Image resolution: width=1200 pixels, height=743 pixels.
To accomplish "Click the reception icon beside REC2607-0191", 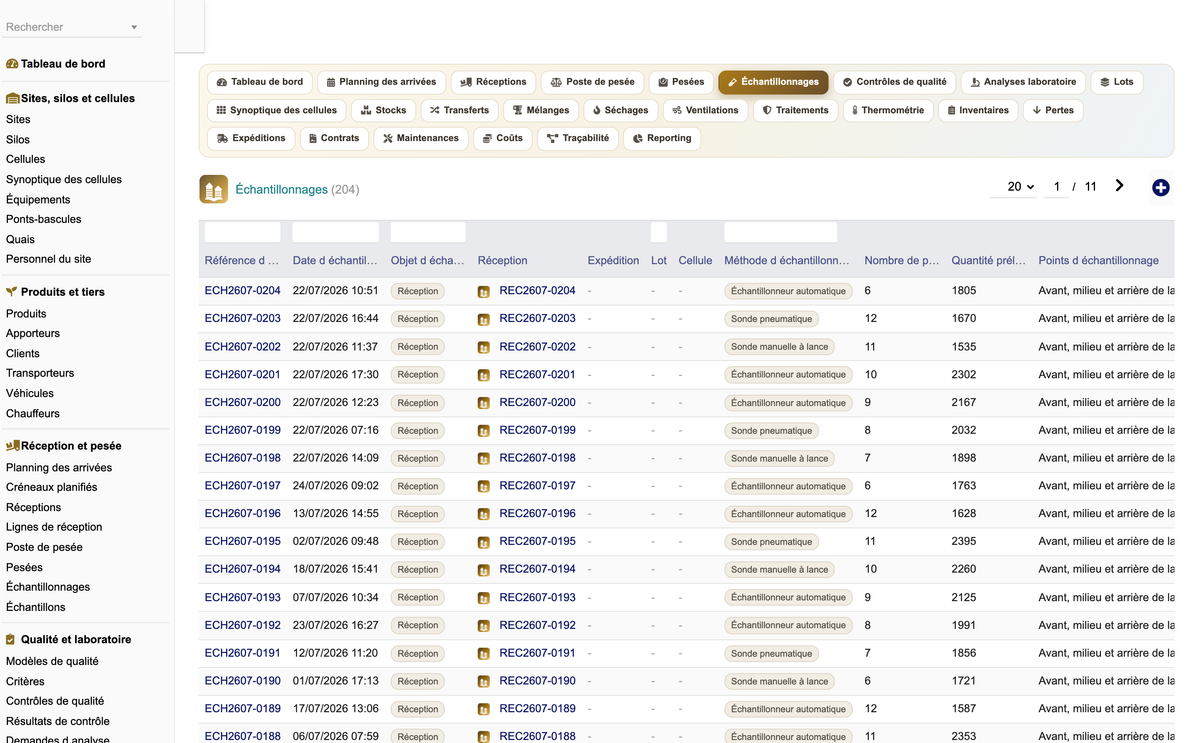I will [484, 654].
